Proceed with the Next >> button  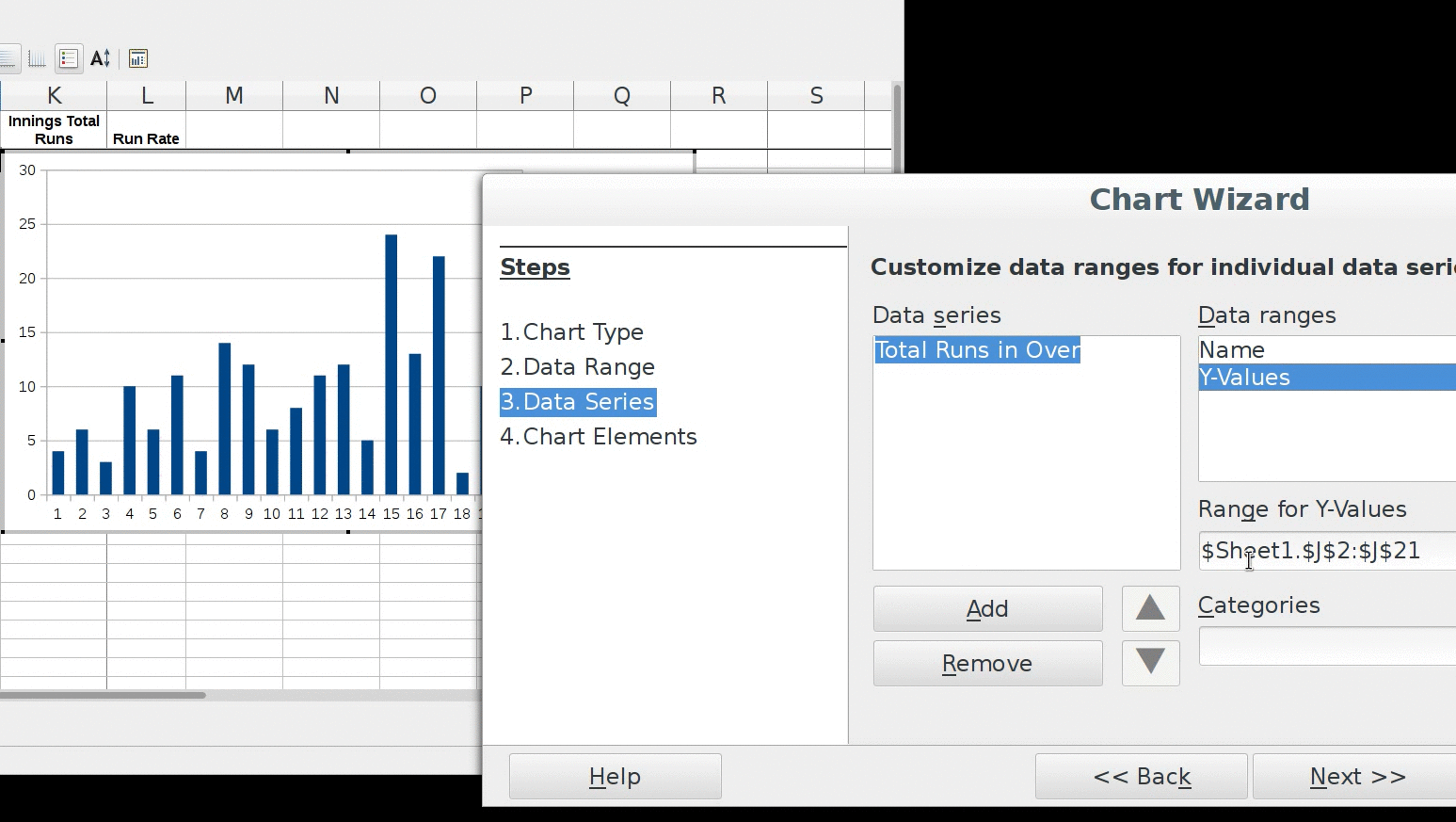[1356, 776]
